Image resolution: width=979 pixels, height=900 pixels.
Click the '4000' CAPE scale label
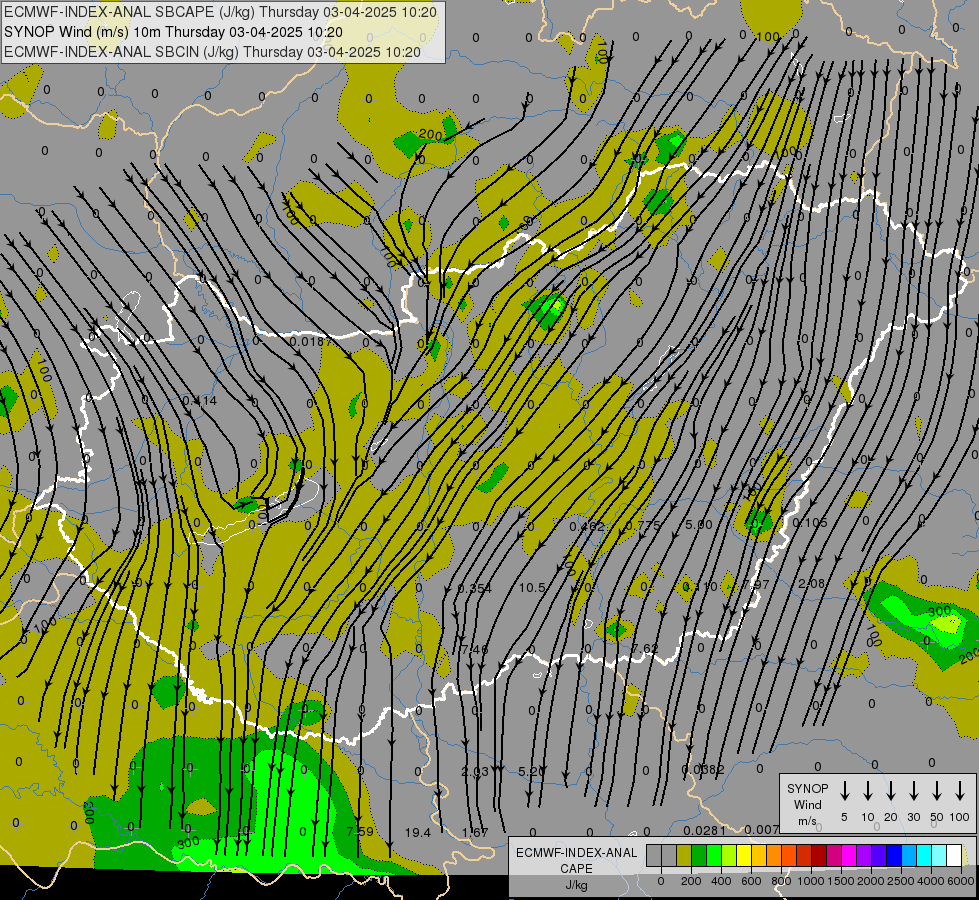(930, 881)
